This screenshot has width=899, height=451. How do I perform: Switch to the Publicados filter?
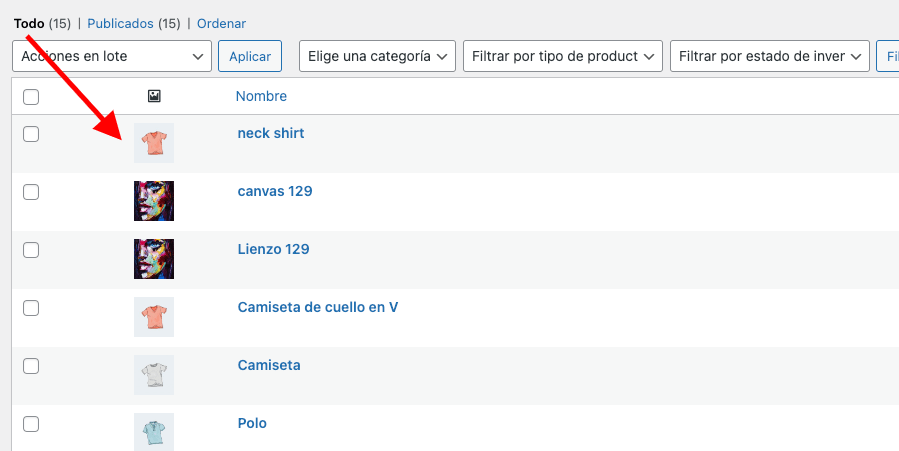120,23
